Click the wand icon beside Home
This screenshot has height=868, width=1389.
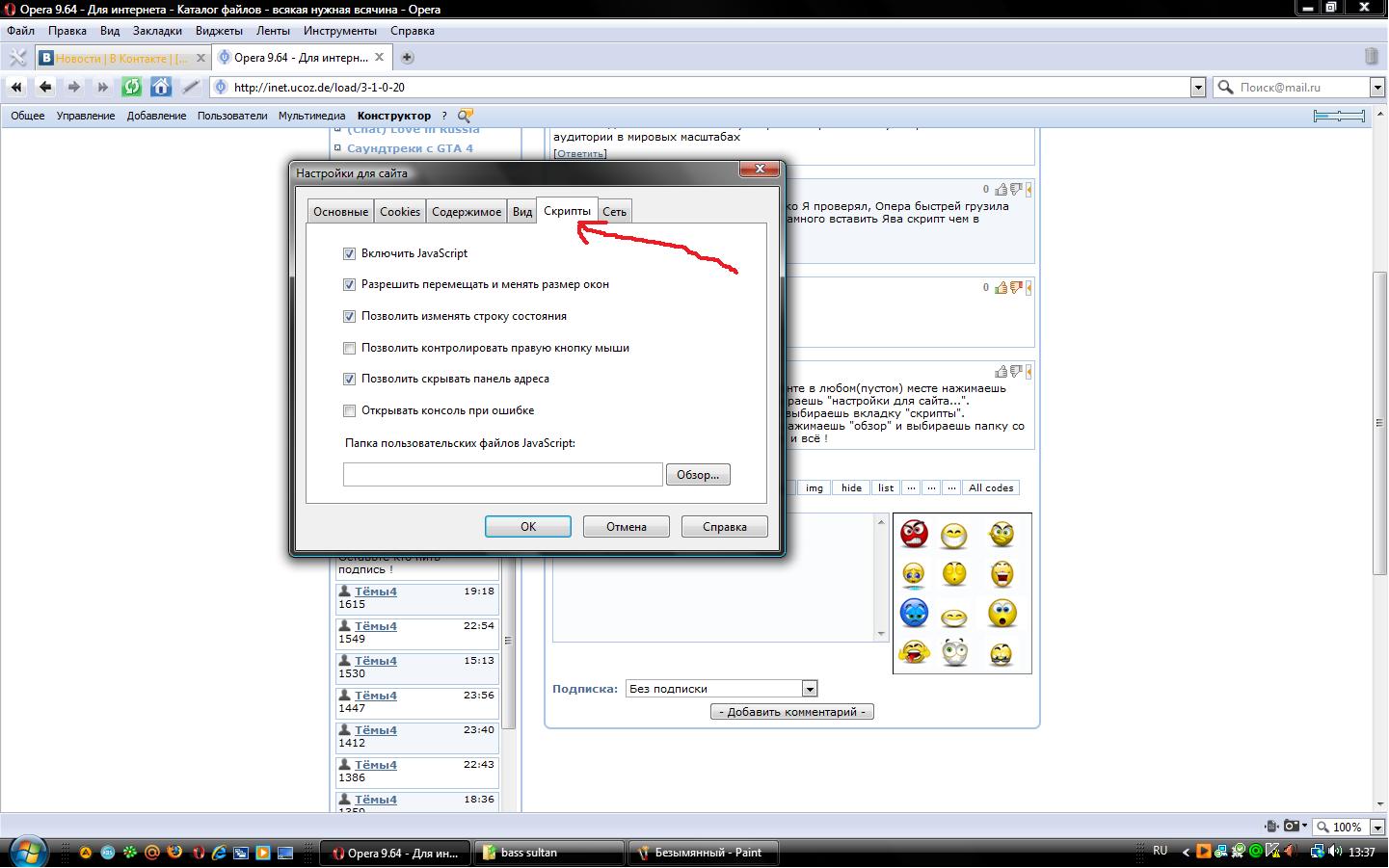[191, 87]
